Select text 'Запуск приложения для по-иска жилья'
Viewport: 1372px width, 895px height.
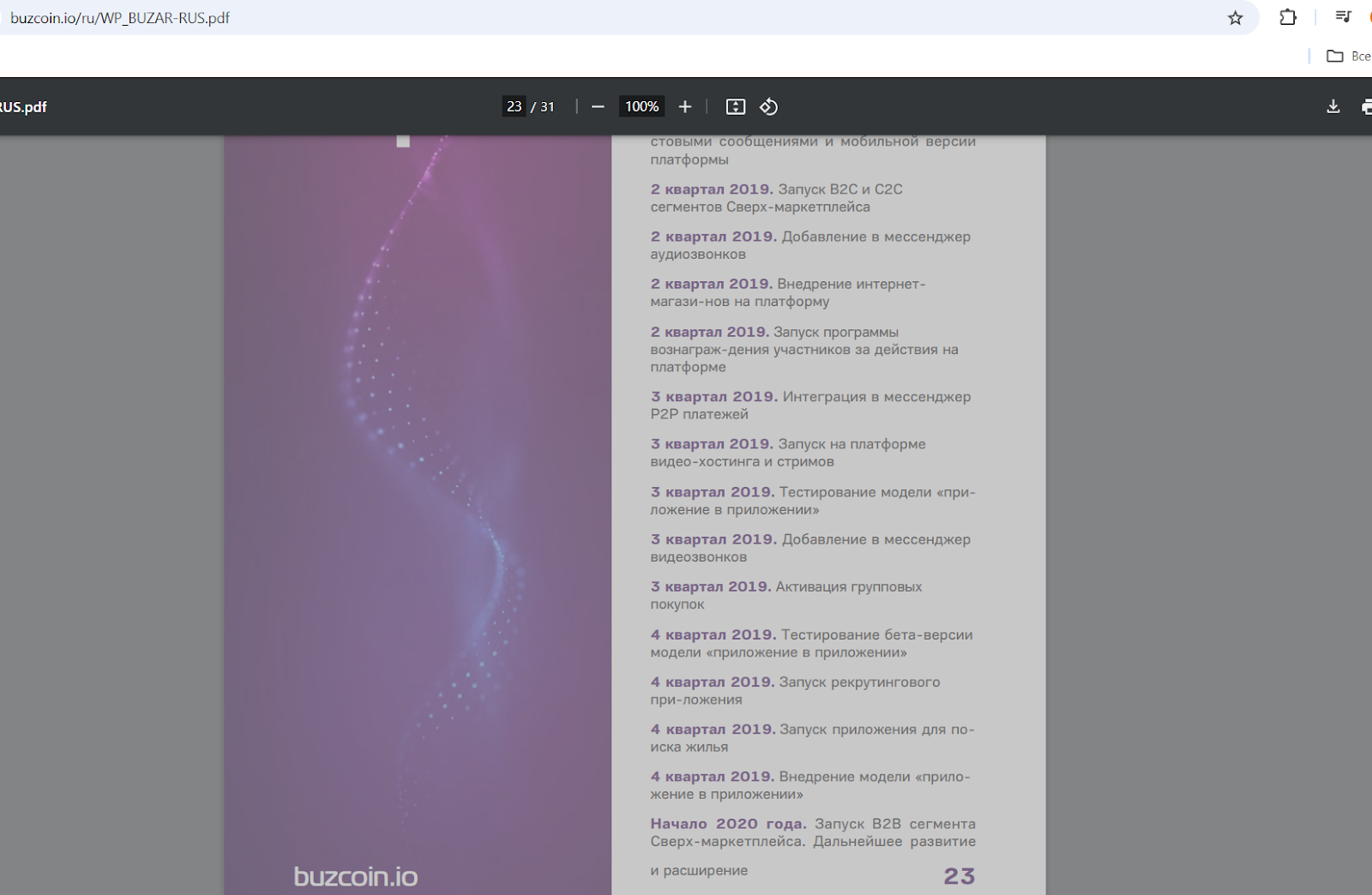812,737
